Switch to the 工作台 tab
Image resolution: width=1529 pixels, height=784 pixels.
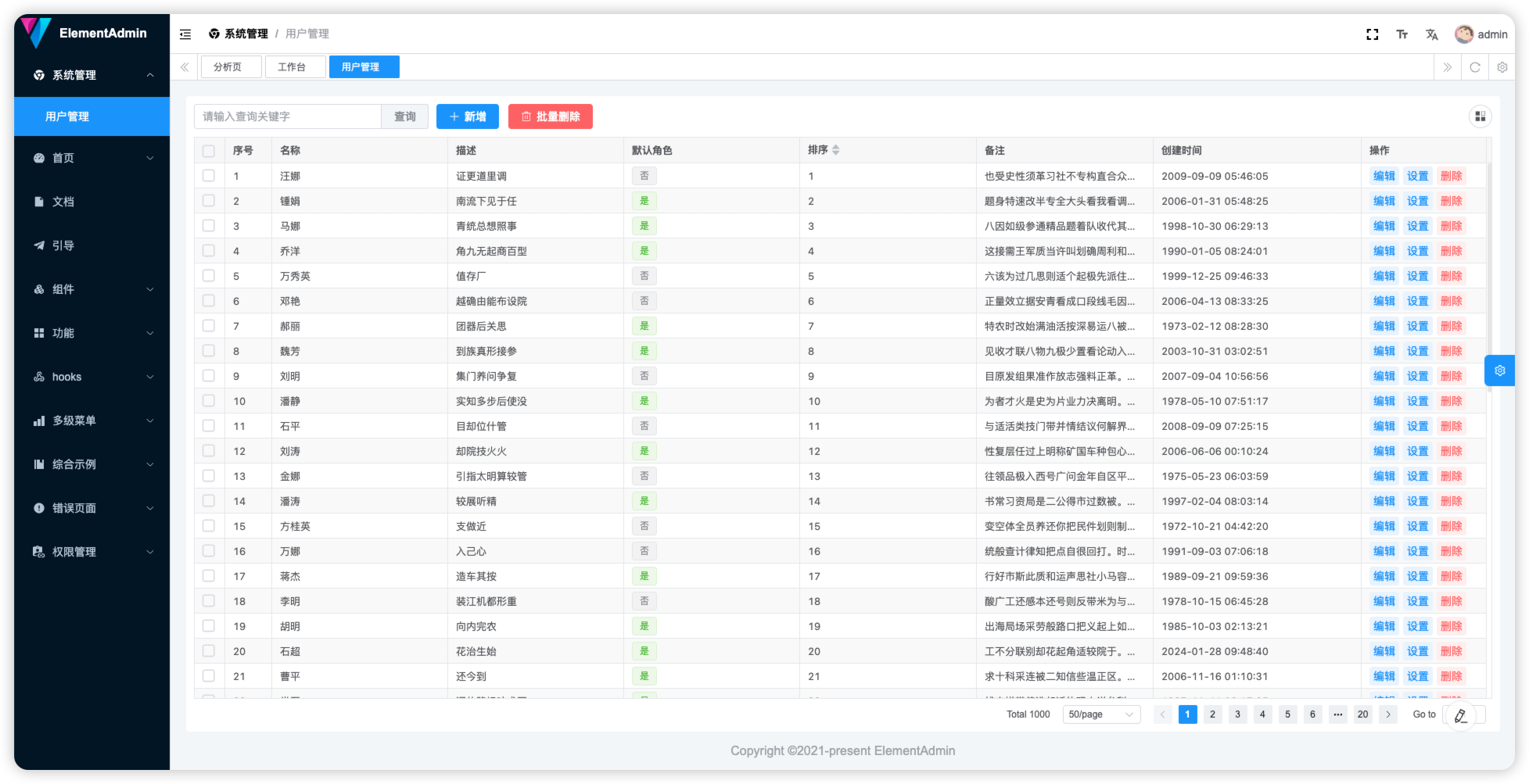click(x=292, y=67)
